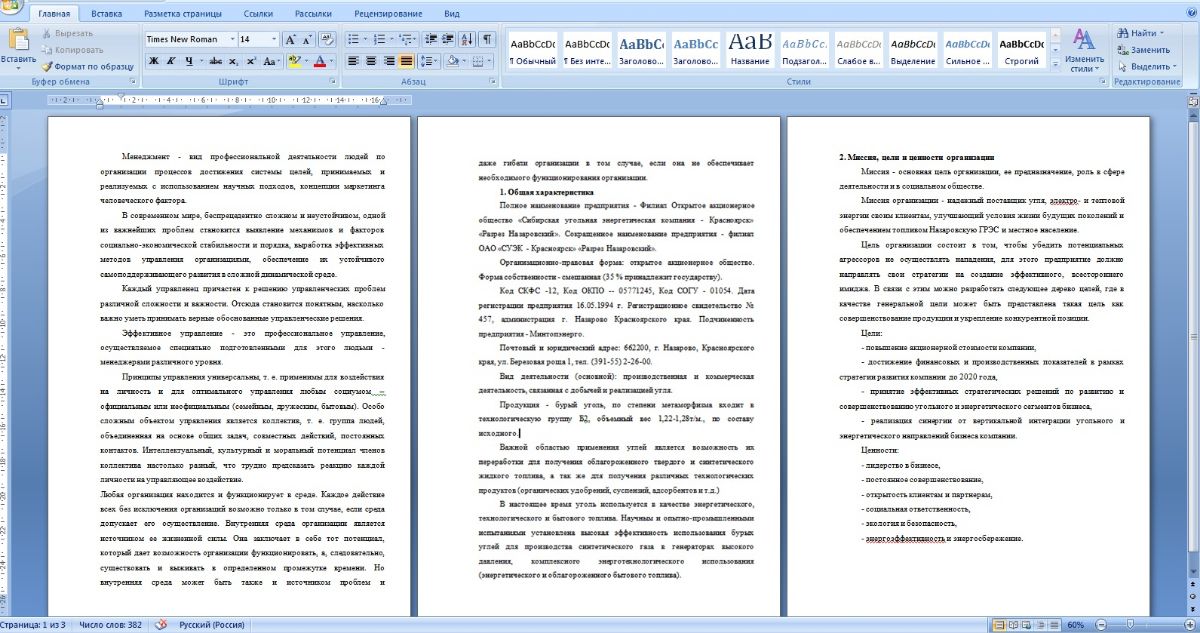The height and width of the screenshot is (633, 1200).
Task: Click the font color red A swatch
Action: [x=319, y=61]
